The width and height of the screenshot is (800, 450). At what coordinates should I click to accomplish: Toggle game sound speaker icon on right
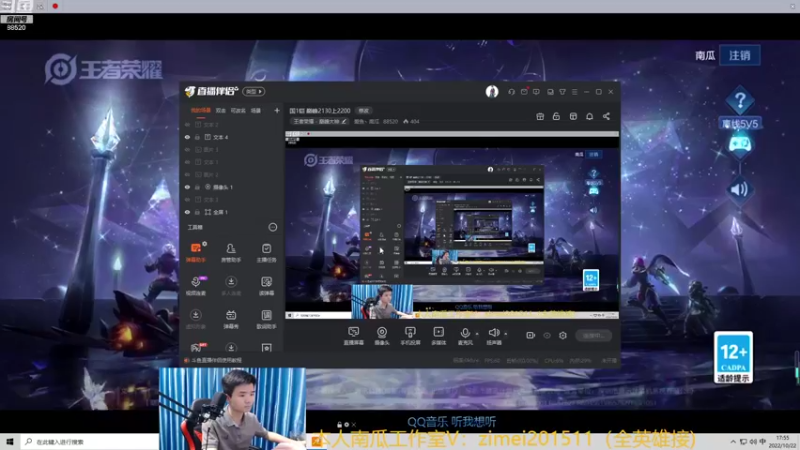739,189
